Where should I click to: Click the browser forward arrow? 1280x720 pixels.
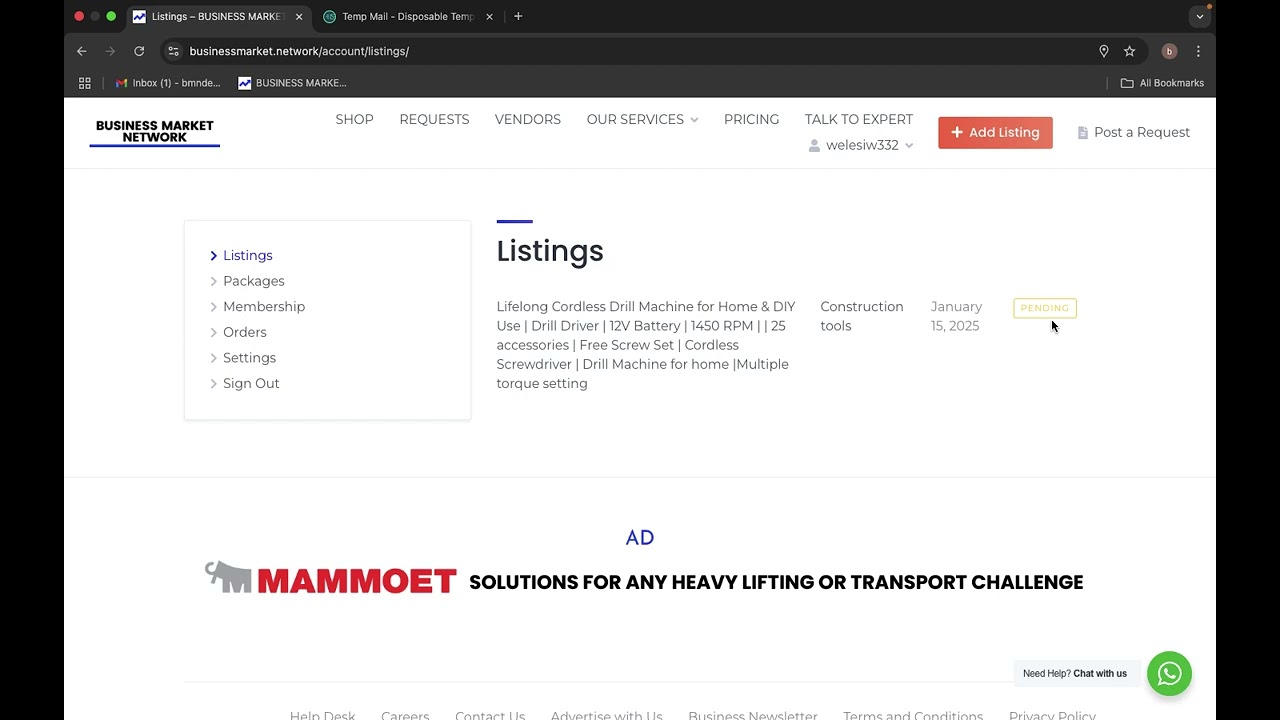110,51
